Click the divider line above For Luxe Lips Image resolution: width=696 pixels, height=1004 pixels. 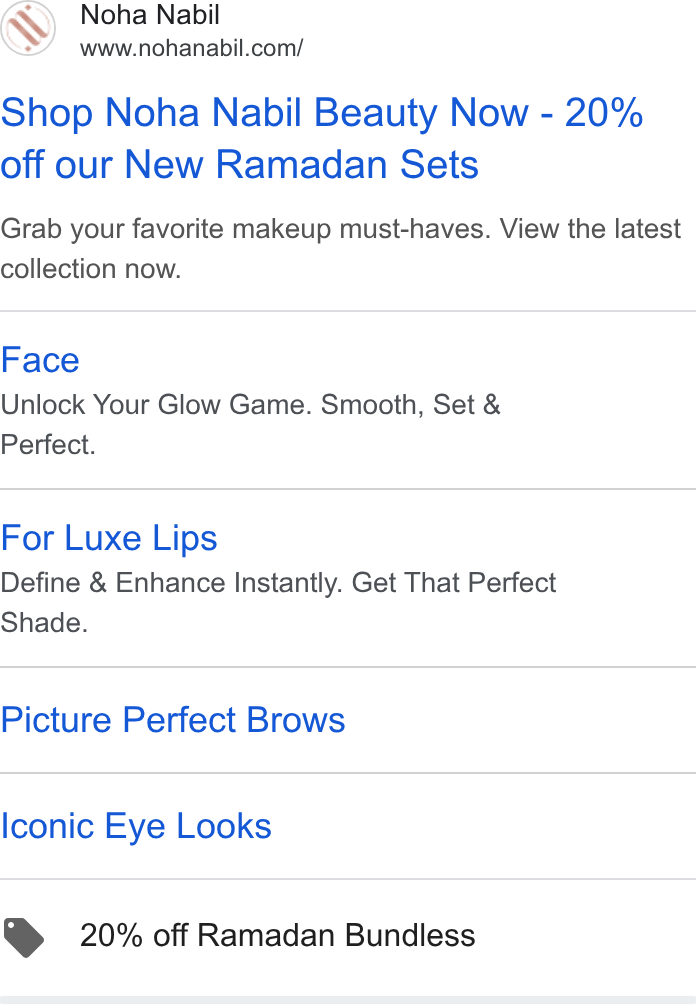coord(348,489)
